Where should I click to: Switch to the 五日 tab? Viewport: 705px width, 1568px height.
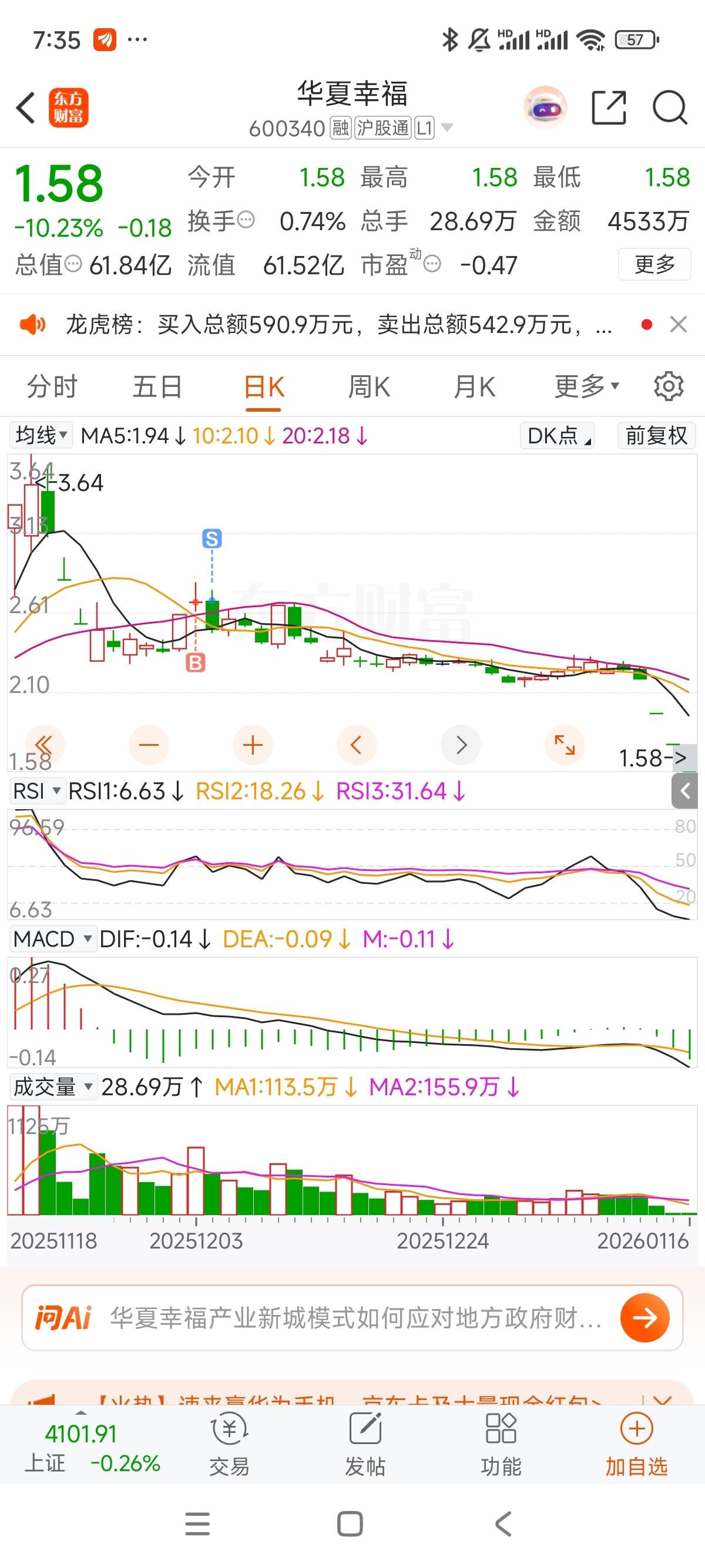(157, 386)
